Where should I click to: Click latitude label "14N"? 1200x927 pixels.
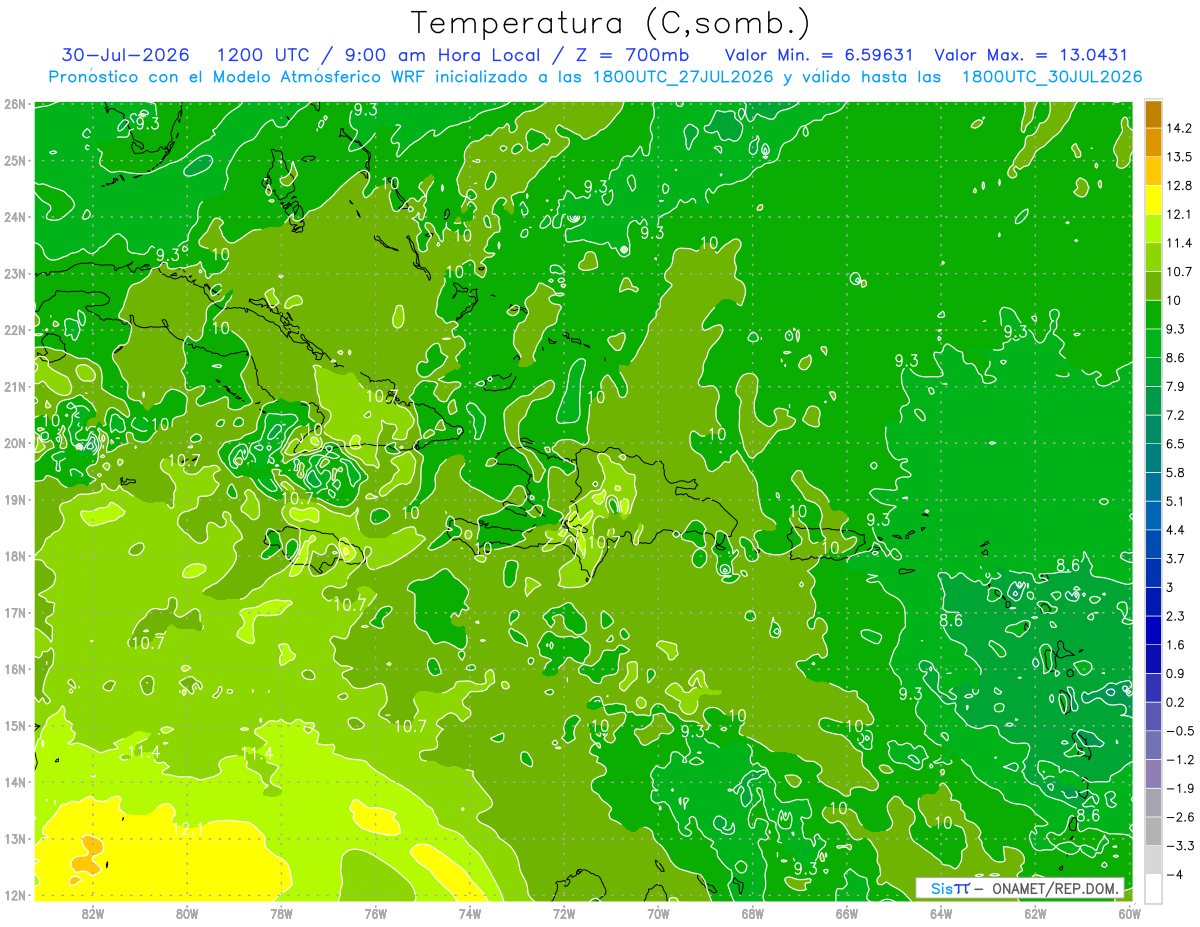(x=14, y=782)
